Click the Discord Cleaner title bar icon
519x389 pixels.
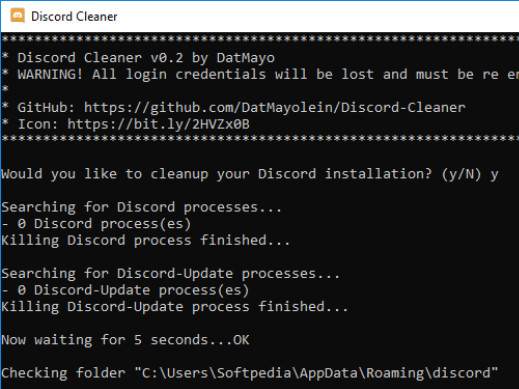pyautogui.click(x=17, y=16)
